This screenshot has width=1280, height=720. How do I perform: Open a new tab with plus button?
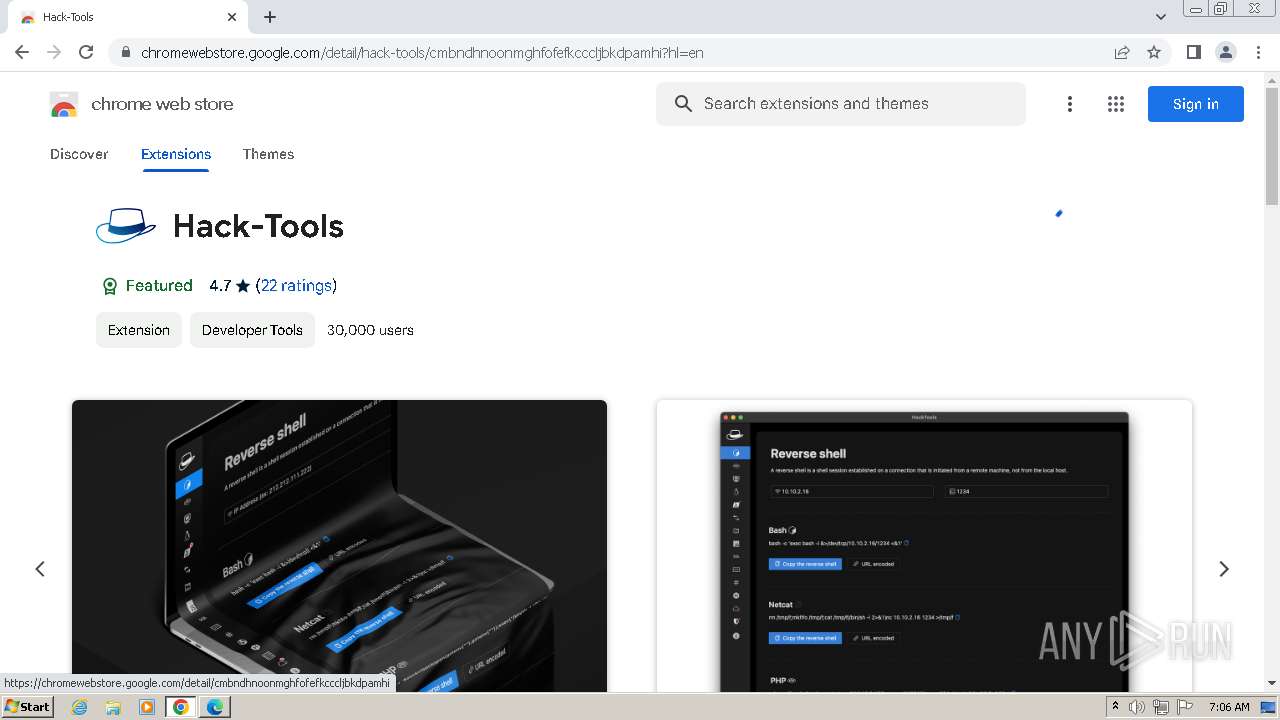[x=270, y=17]
